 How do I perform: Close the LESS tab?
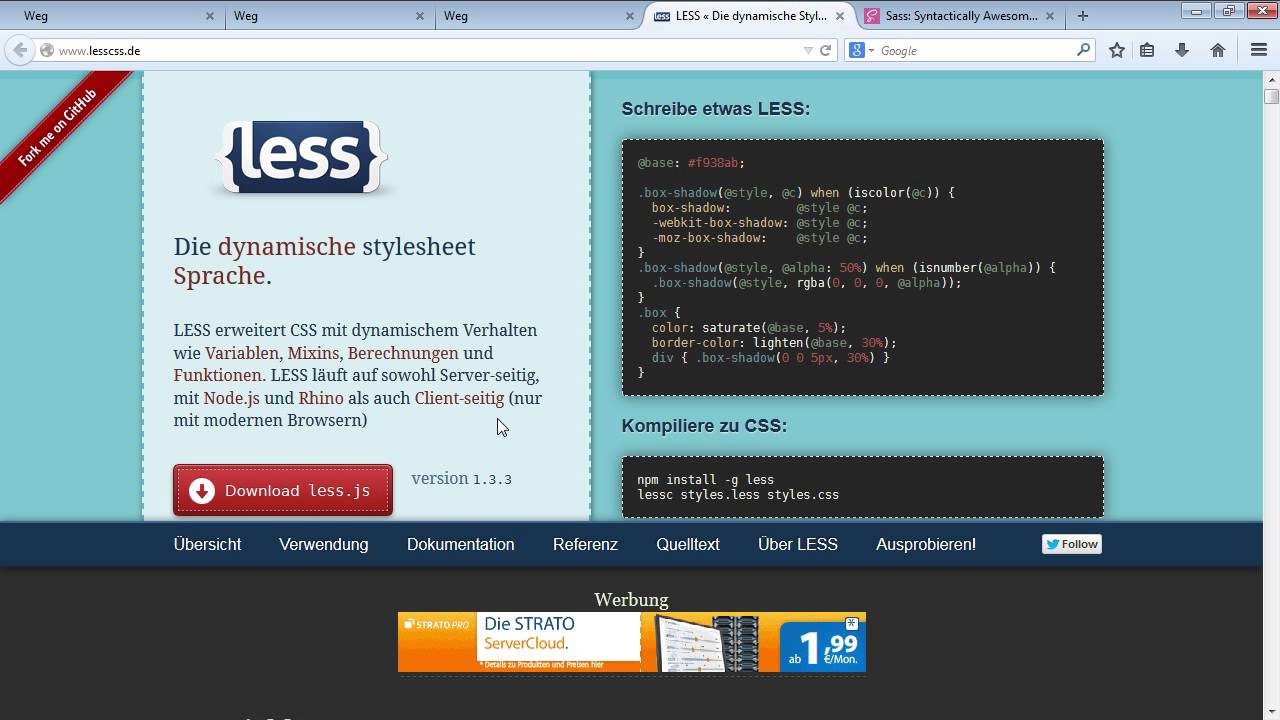click(840, 16)
